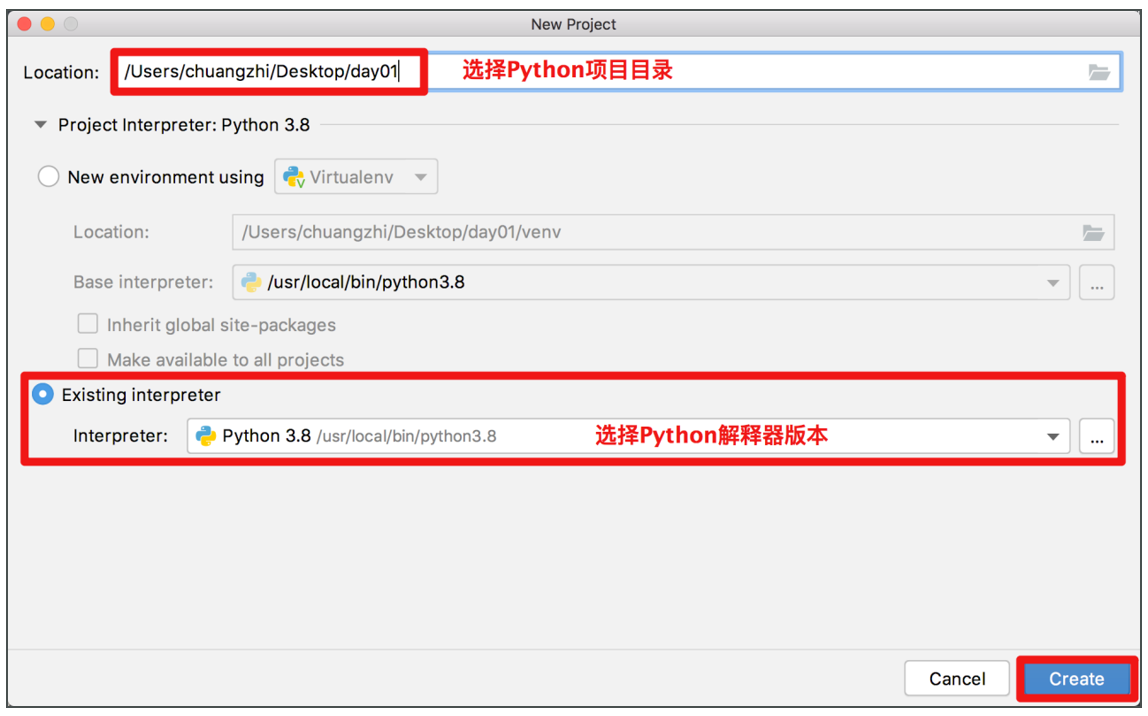Open the Interpreter version dropdown
The height and width of the screenshot is (716, 1148).
[x=1053, y=436]
